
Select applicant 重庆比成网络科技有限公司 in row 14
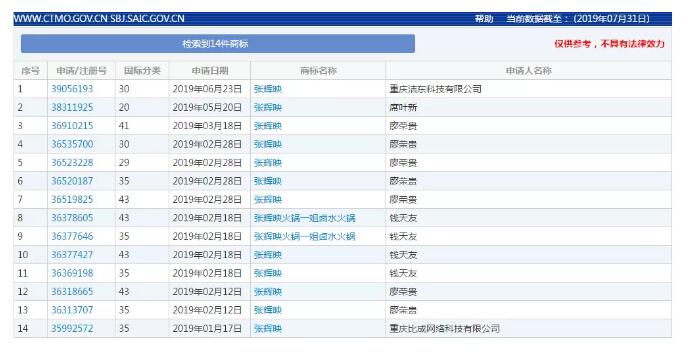click(x=444, y=328)
